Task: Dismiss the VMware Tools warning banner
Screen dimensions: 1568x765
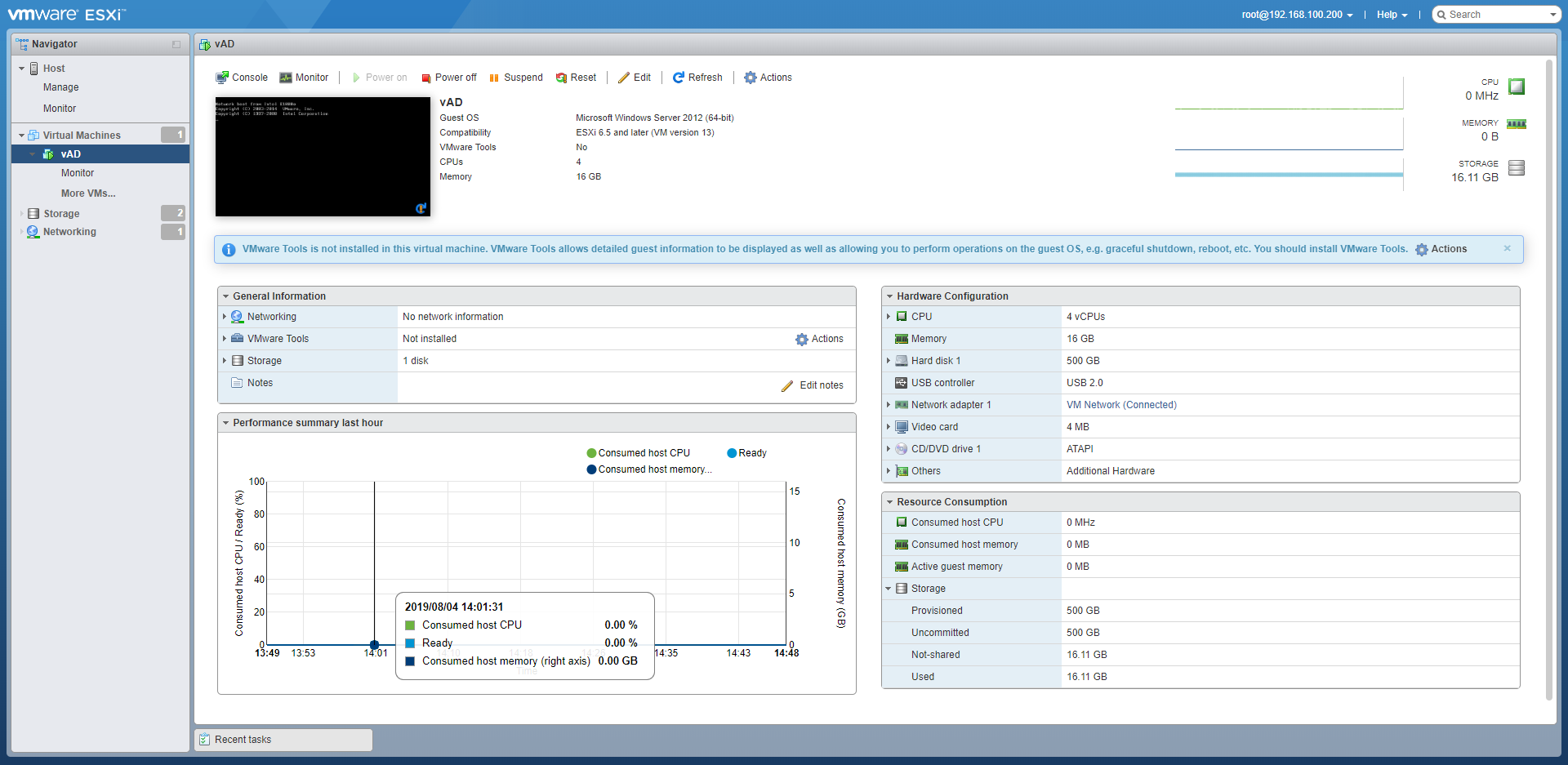Action: click(x=1508, y=248)
